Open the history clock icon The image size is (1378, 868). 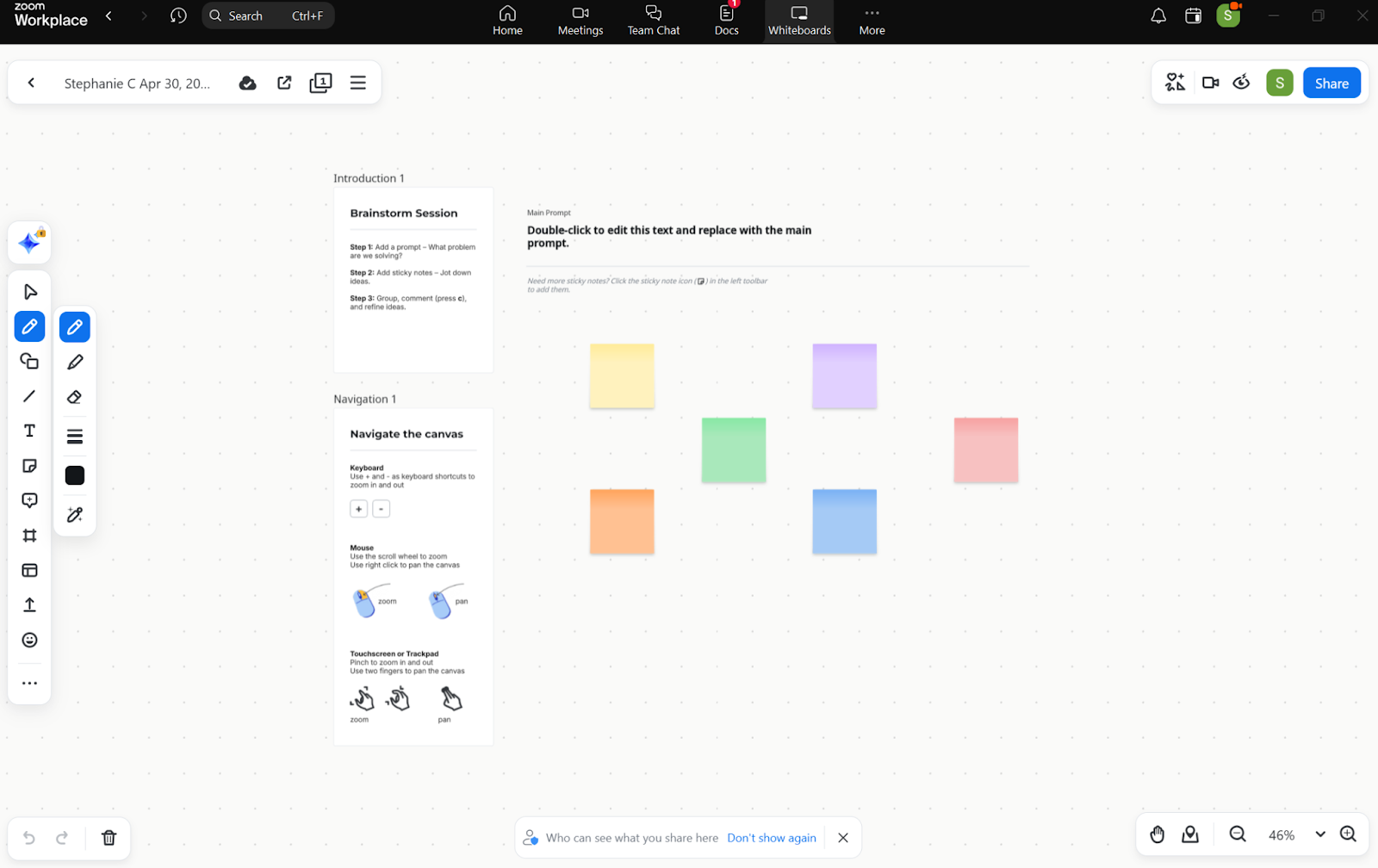click(178, 15)
